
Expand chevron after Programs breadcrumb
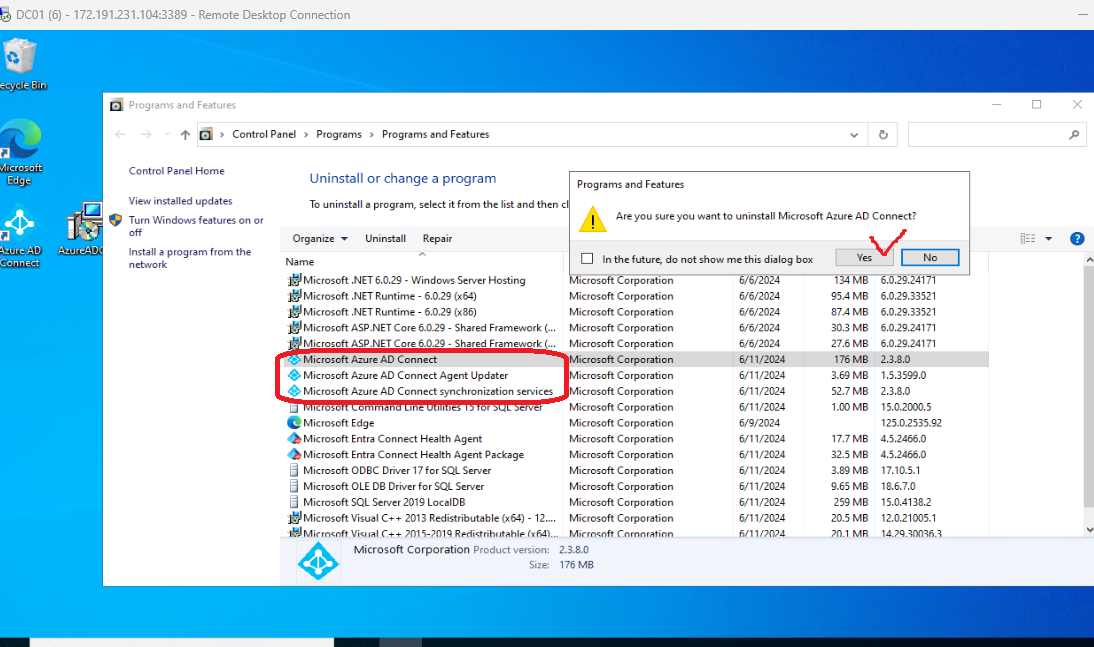(371, 135)
